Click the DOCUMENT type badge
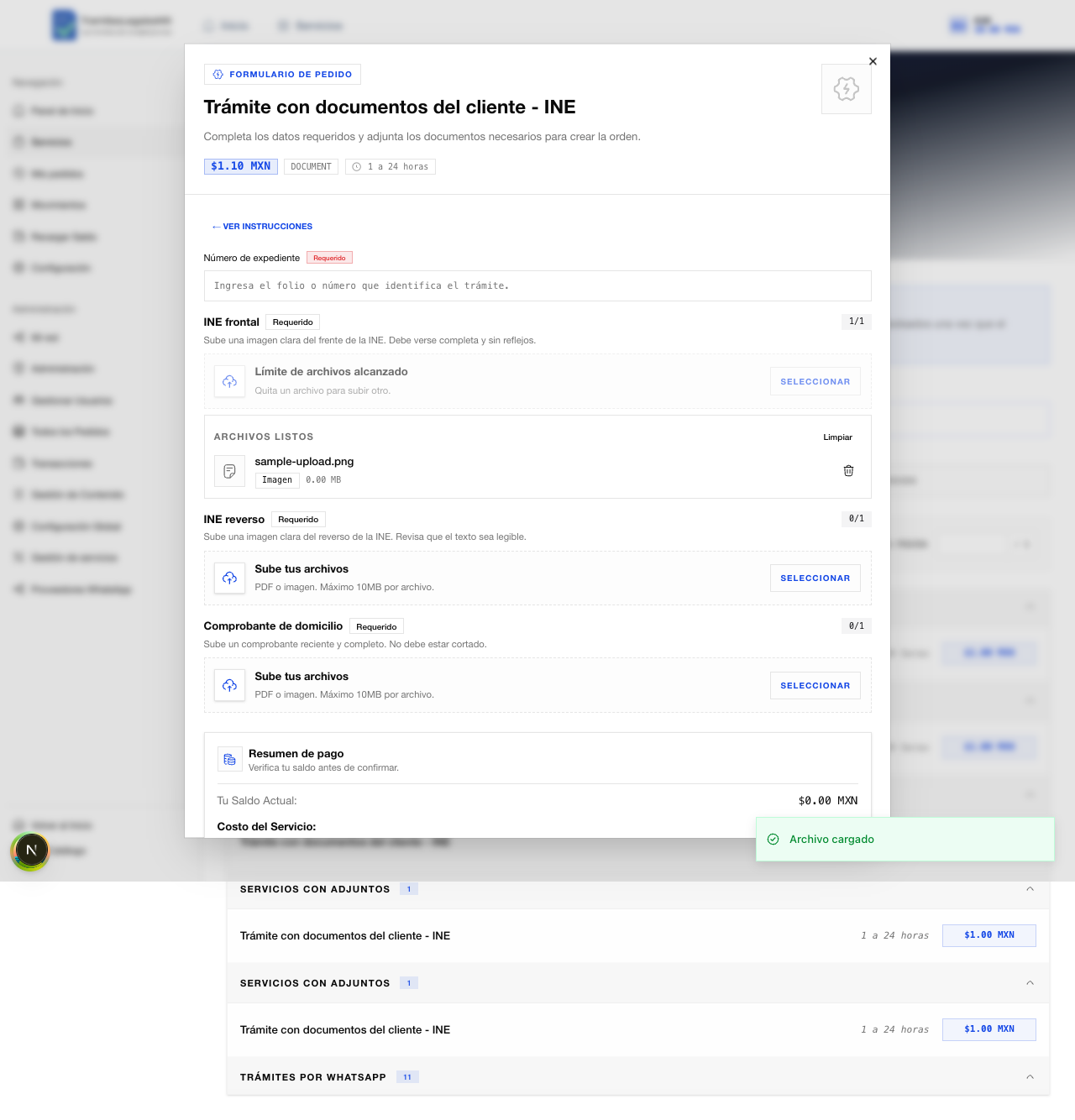The width and height of the screenshot is (1075, 1120). [x=311, y=167]
